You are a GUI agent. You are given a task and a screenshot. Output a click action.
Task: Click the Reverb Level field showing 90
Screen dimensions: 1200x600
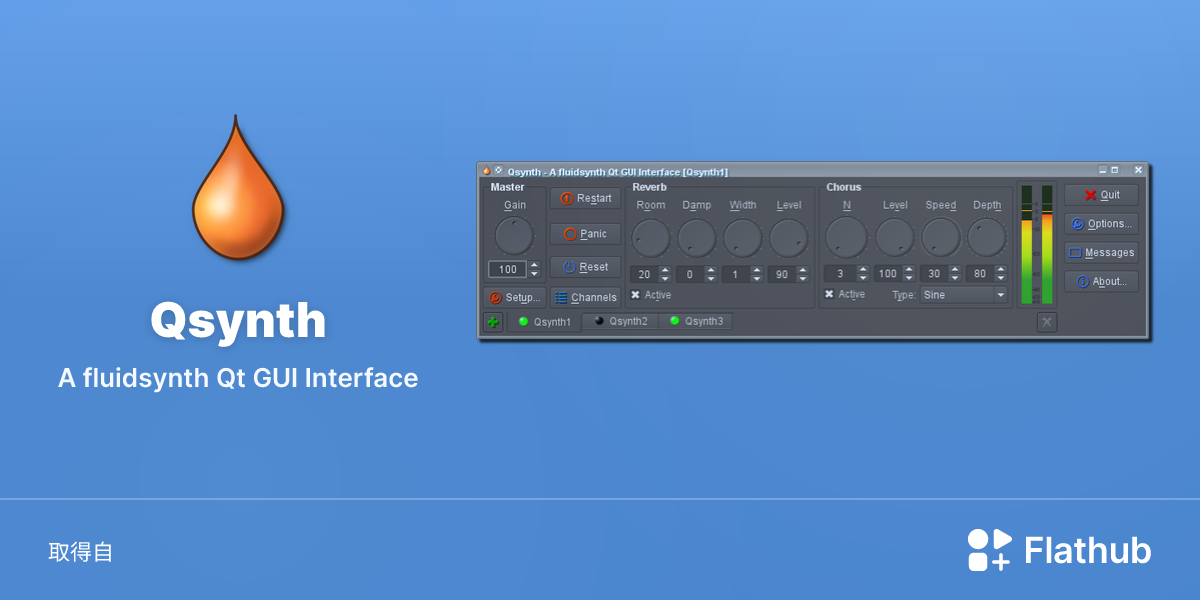[782, 274]
